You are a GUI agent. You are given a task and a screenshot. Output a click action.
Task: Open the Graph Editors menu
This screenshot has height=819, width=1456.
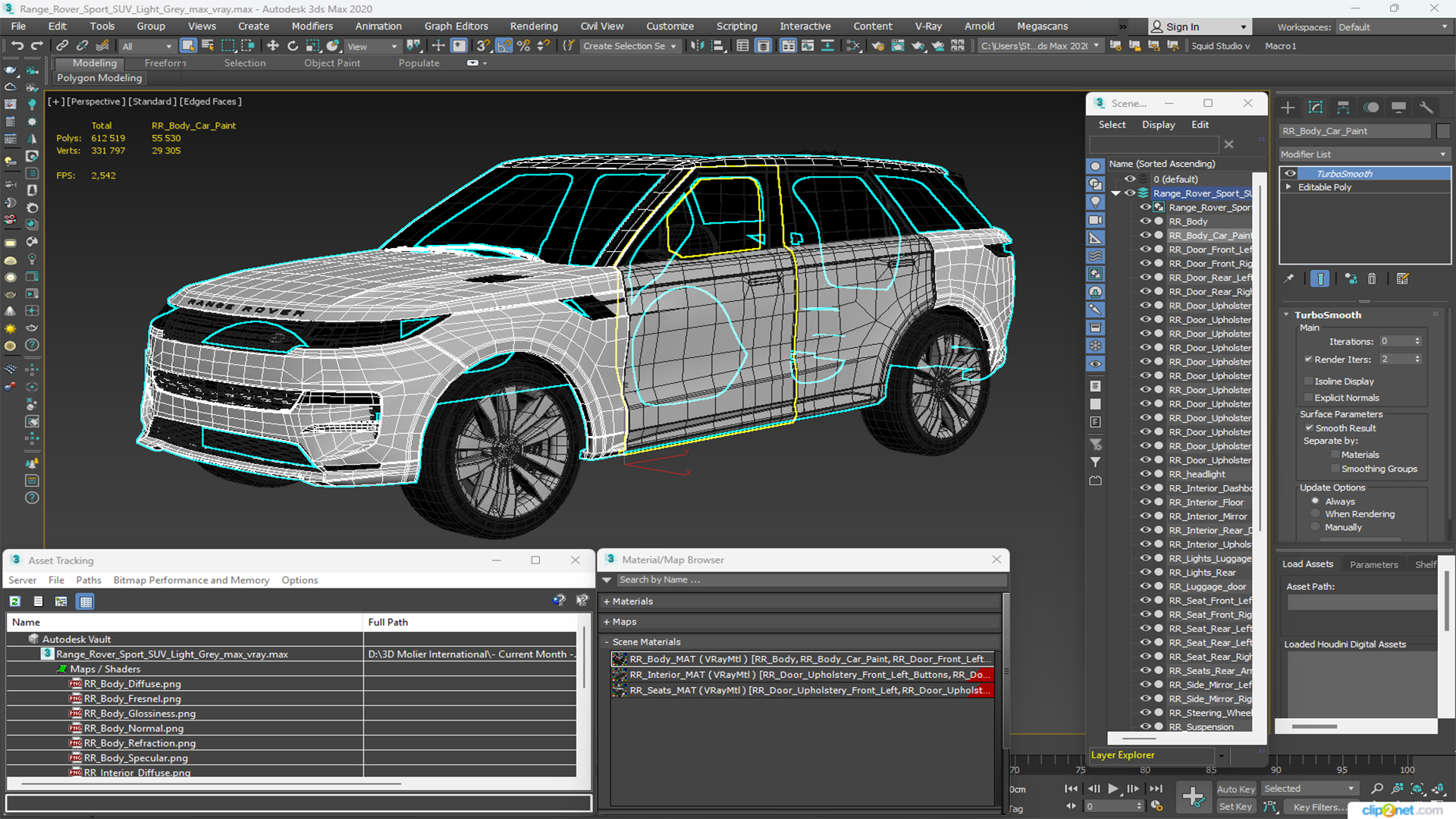(456, 26)
